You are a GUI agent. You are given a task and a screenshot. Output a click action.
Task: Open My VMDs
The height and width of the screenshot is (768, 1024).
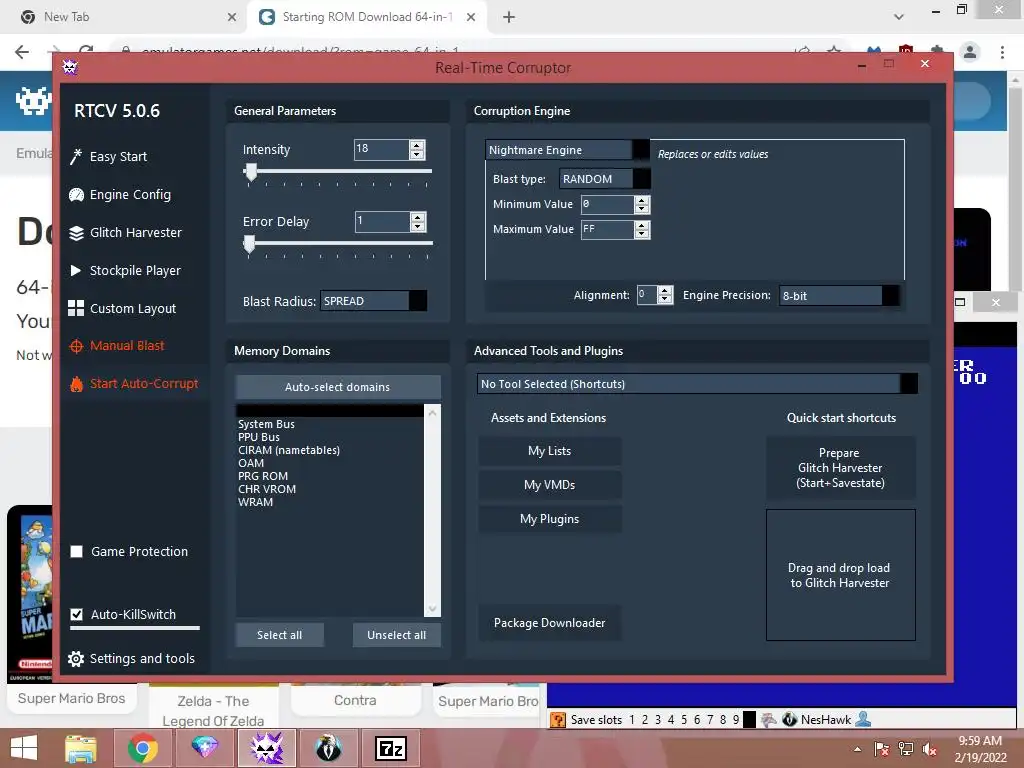(x=549, y=485)
